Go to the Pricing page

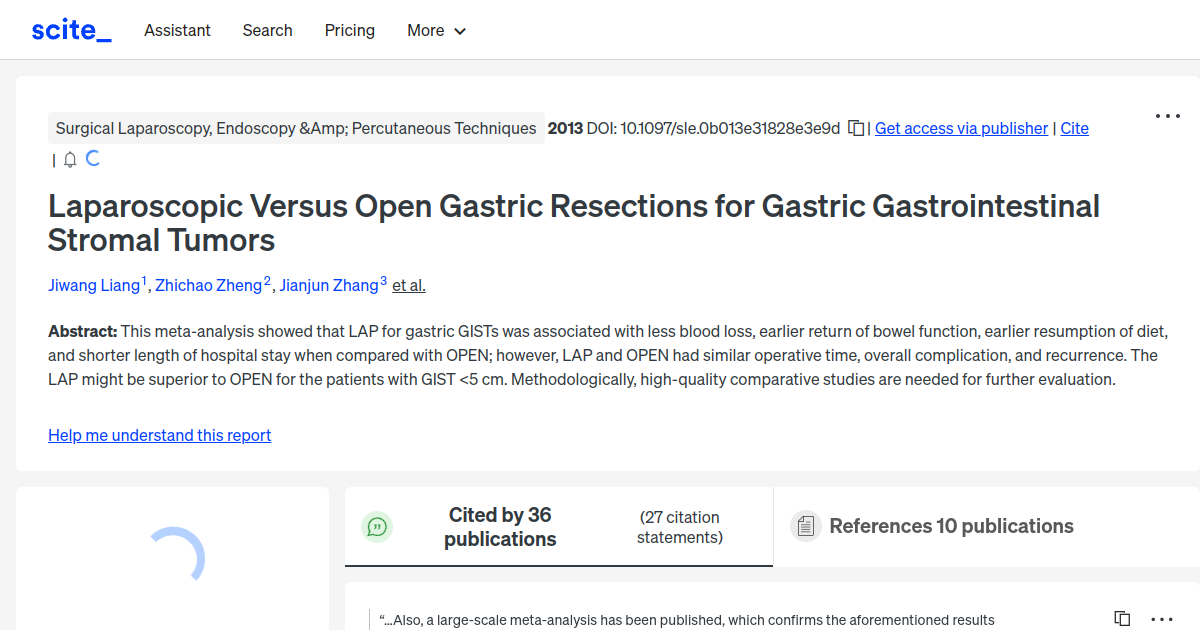tap(349, 30)
